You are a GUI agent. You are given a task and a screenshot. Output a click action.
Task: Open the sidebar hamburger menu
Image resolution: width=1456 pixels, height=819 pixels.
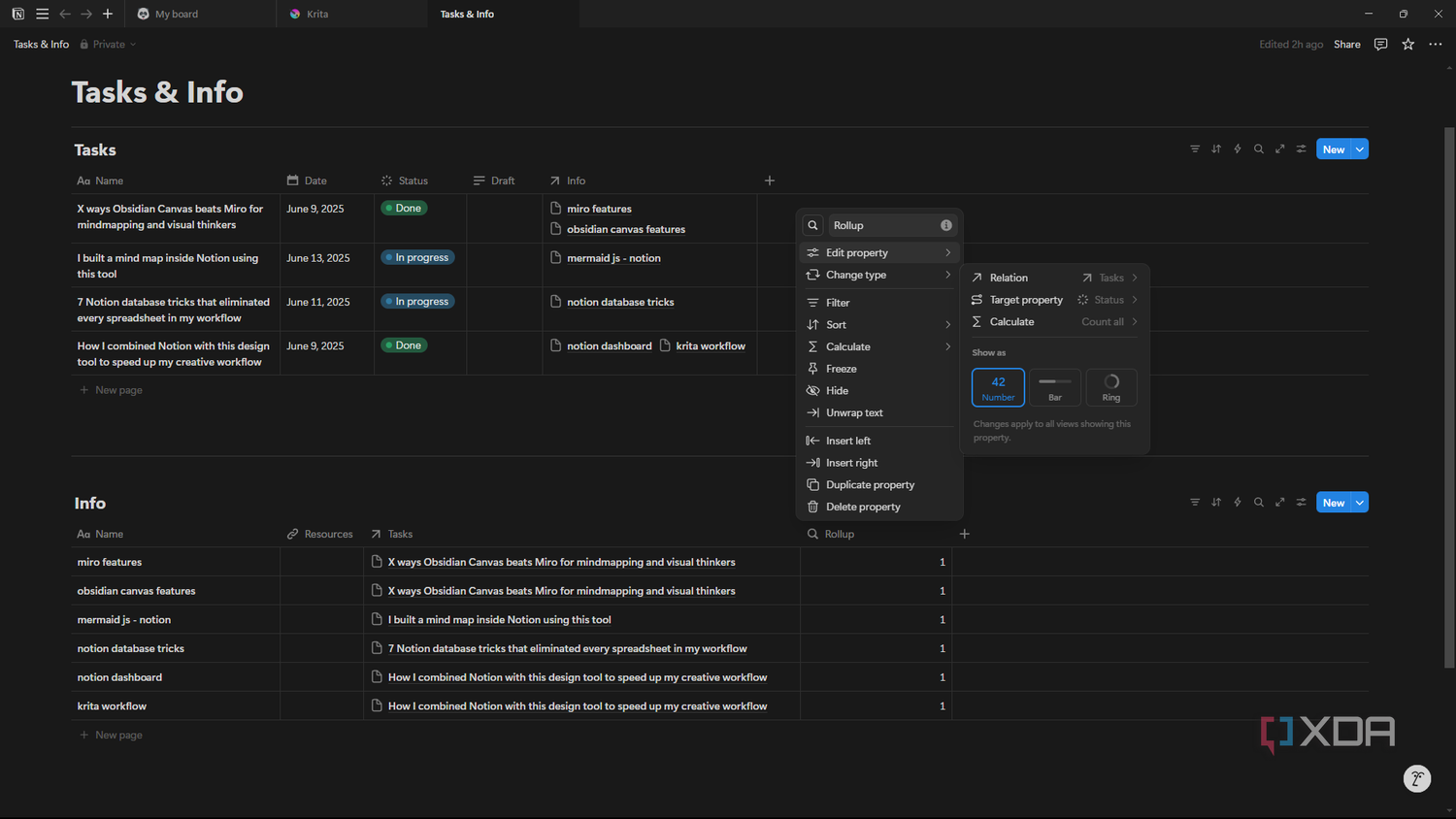[42, 14]
